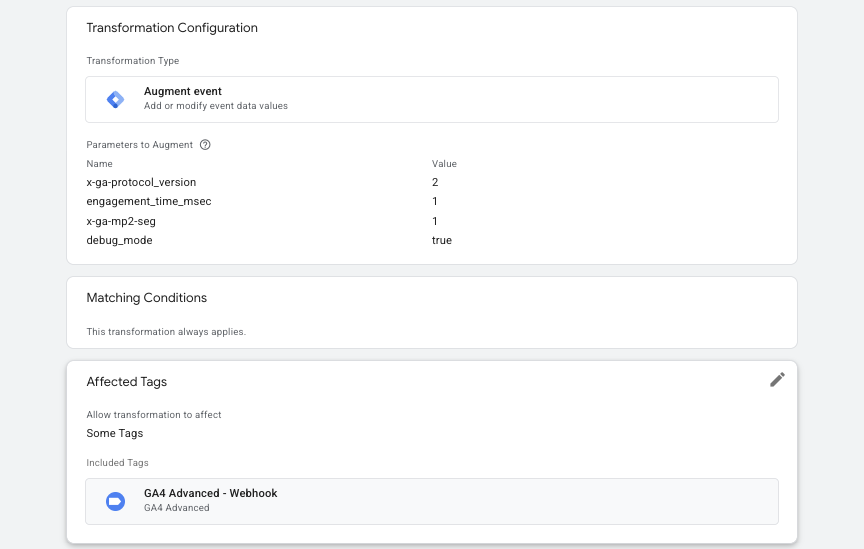
Task: Click 'This transformation always applies' text
Action: click(166, 332)
